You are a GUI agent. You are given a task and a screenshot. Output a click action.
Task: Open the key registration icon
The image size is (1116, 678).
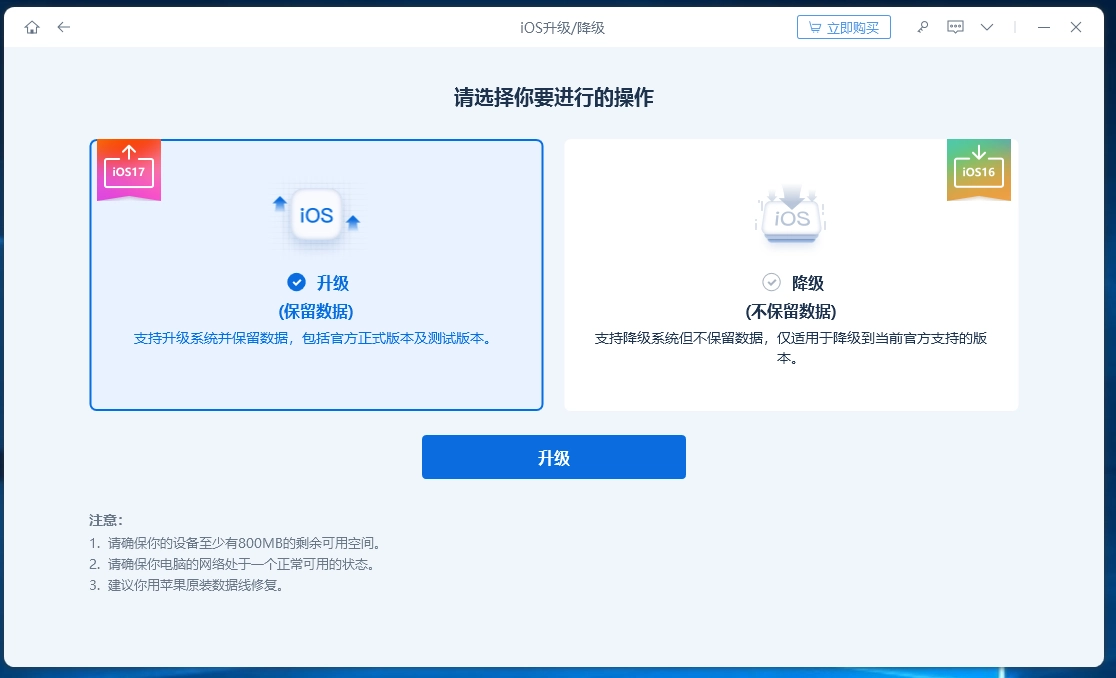[x=922, y=27]
